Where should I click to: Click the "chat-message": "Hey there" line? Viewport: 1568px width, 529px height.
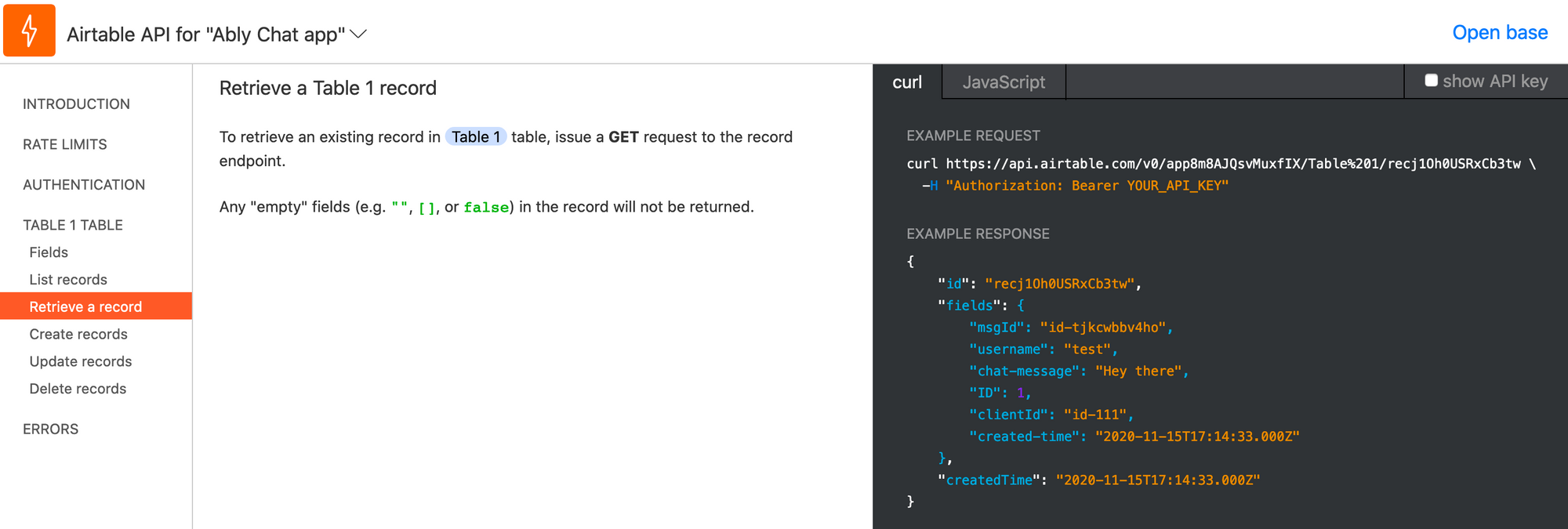(x=1079, y=371)
